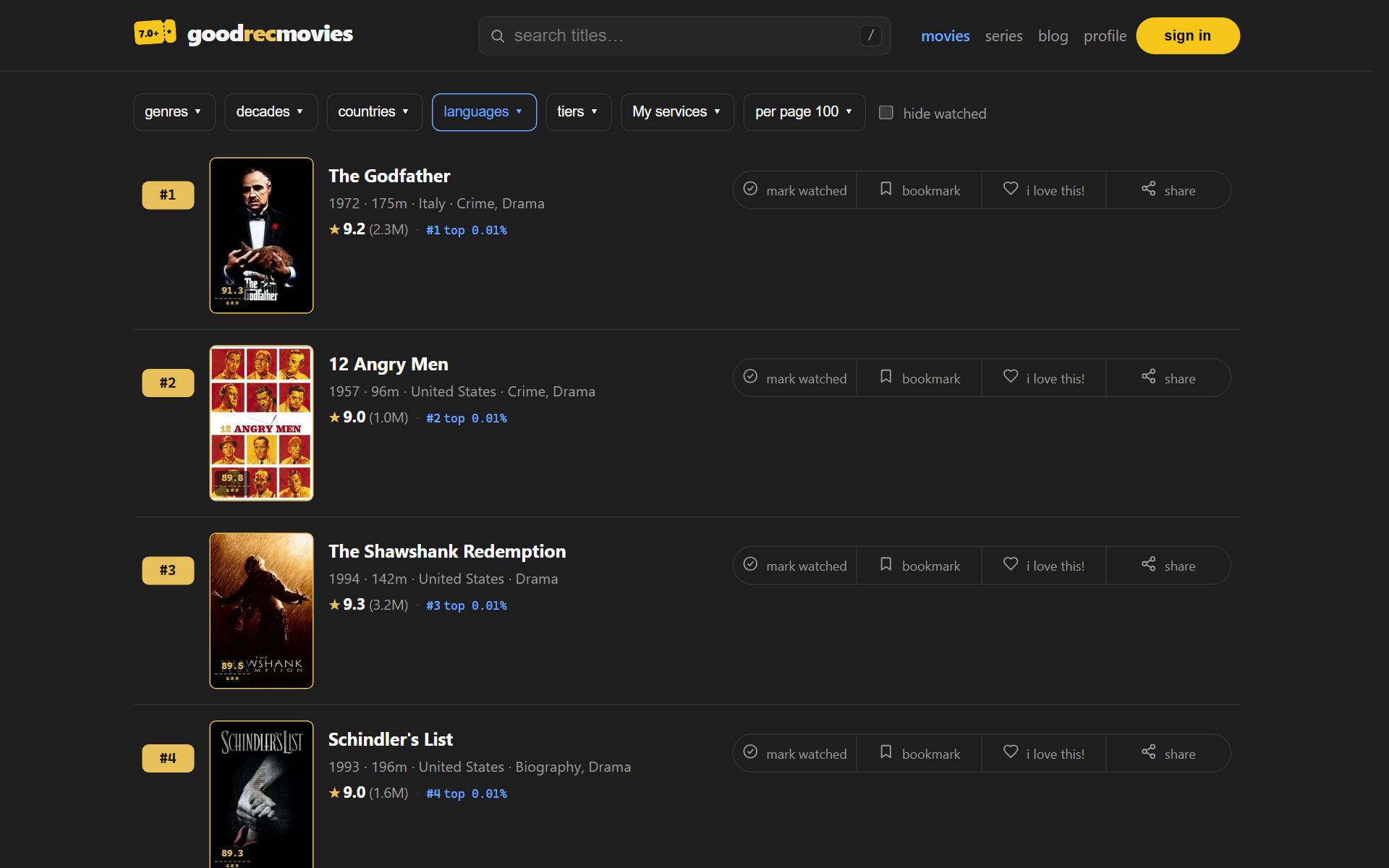Click the slash shortcut key badge

pos(870,35)
